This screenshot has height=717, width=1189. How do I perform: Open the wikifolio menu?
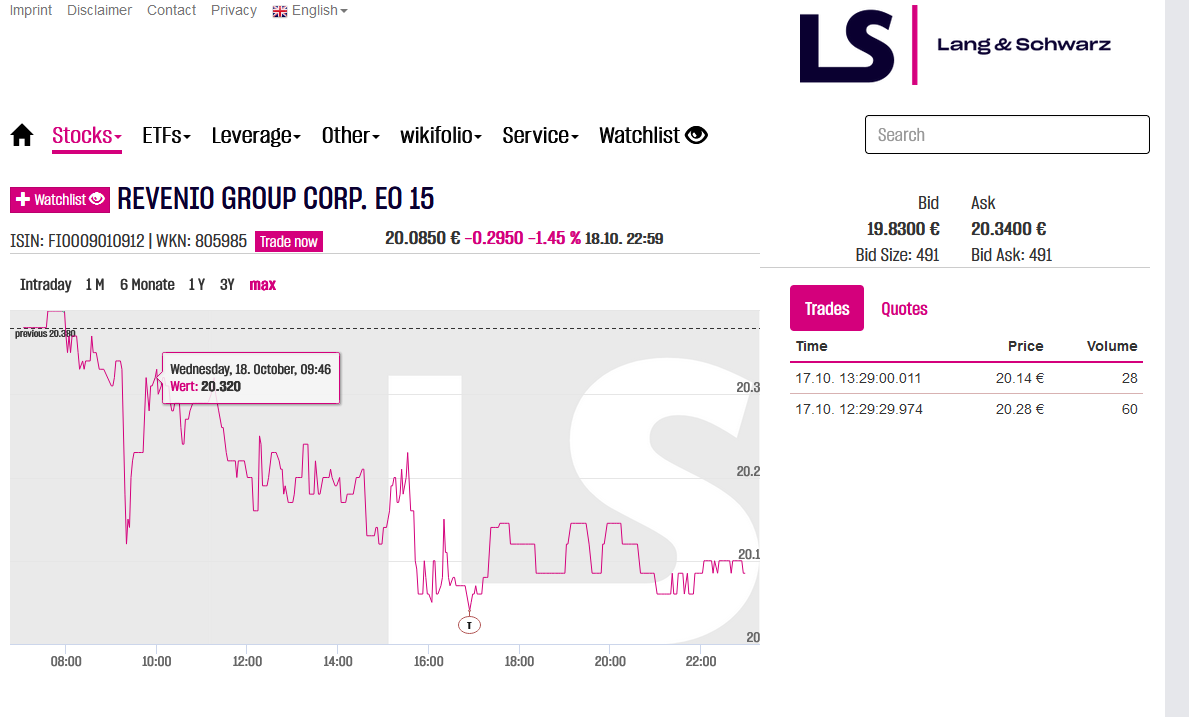(441, 135)
